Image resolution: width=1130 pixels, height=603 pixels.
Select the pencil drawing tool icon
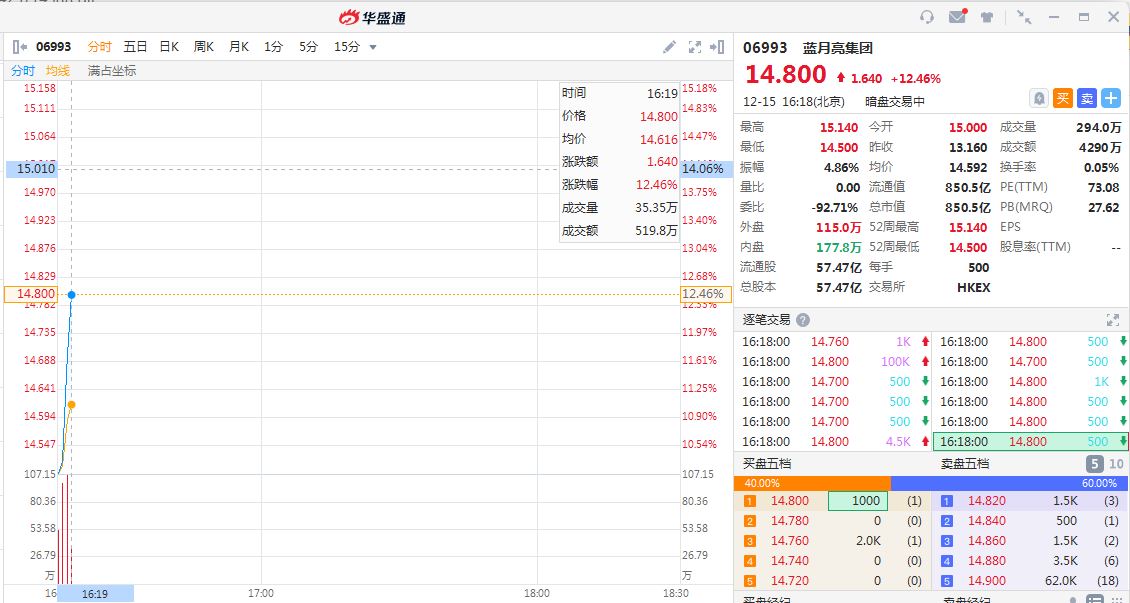(669, 47)
